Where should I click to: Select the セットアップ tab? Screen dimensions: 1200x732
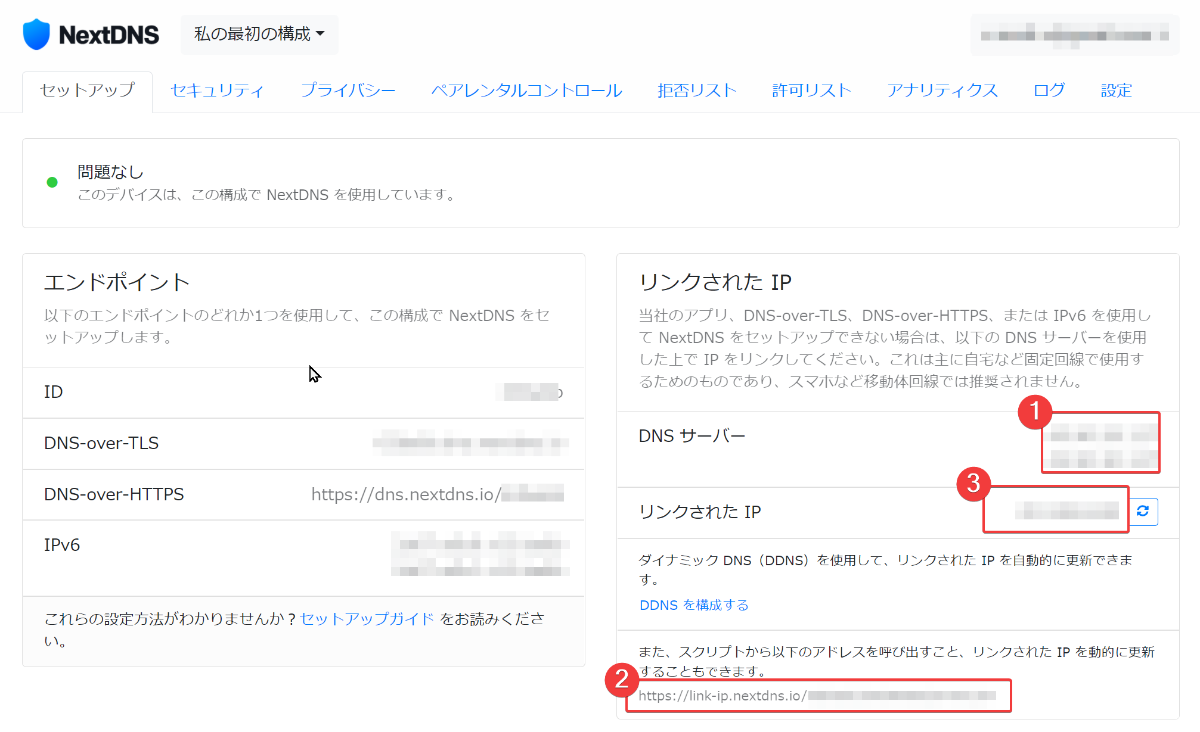[x=87, y=90]
